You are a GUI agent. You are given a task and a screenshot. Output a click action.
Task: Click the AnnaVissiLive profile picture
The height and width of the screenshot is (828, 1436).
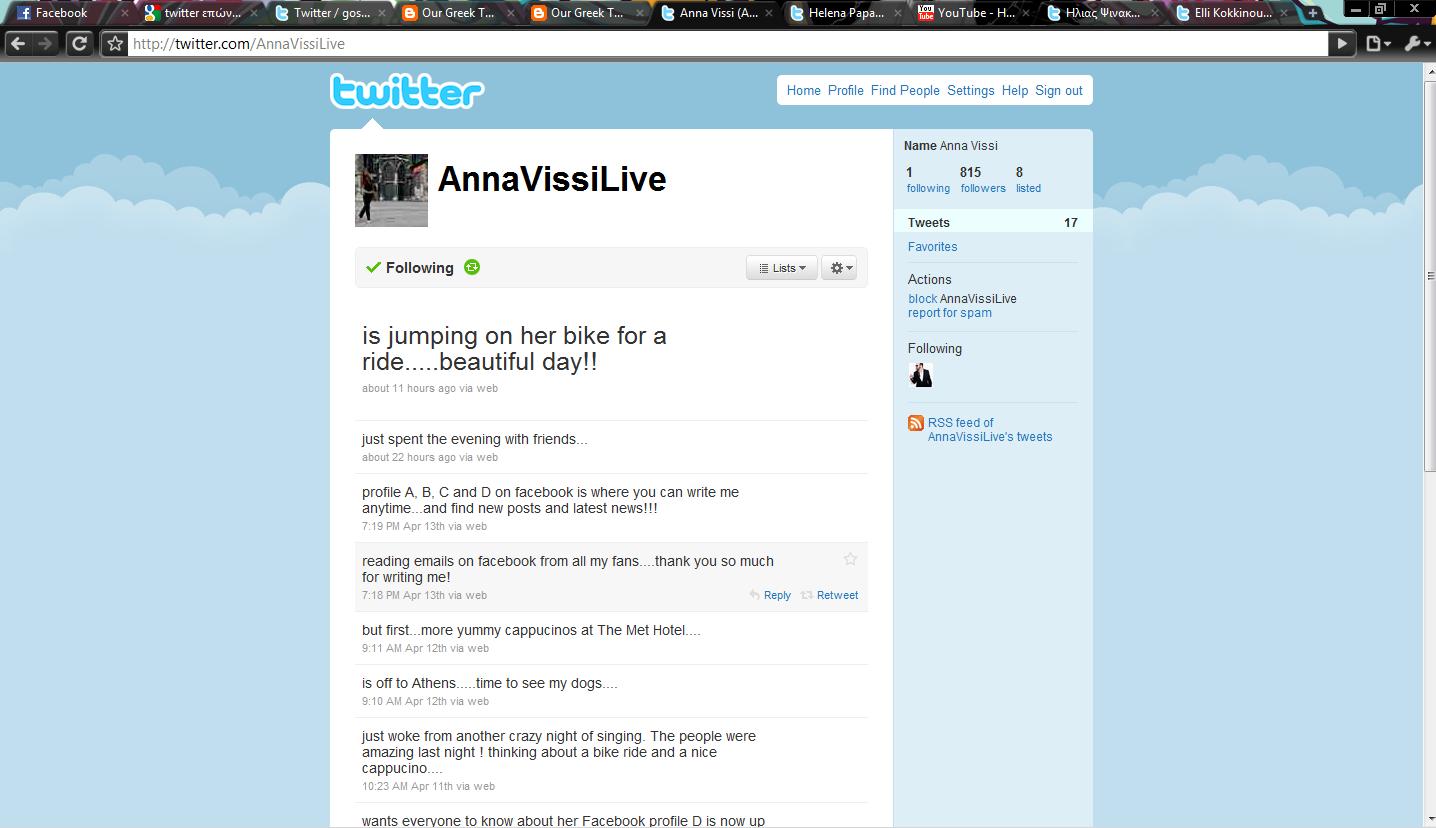tap(392, 190)
